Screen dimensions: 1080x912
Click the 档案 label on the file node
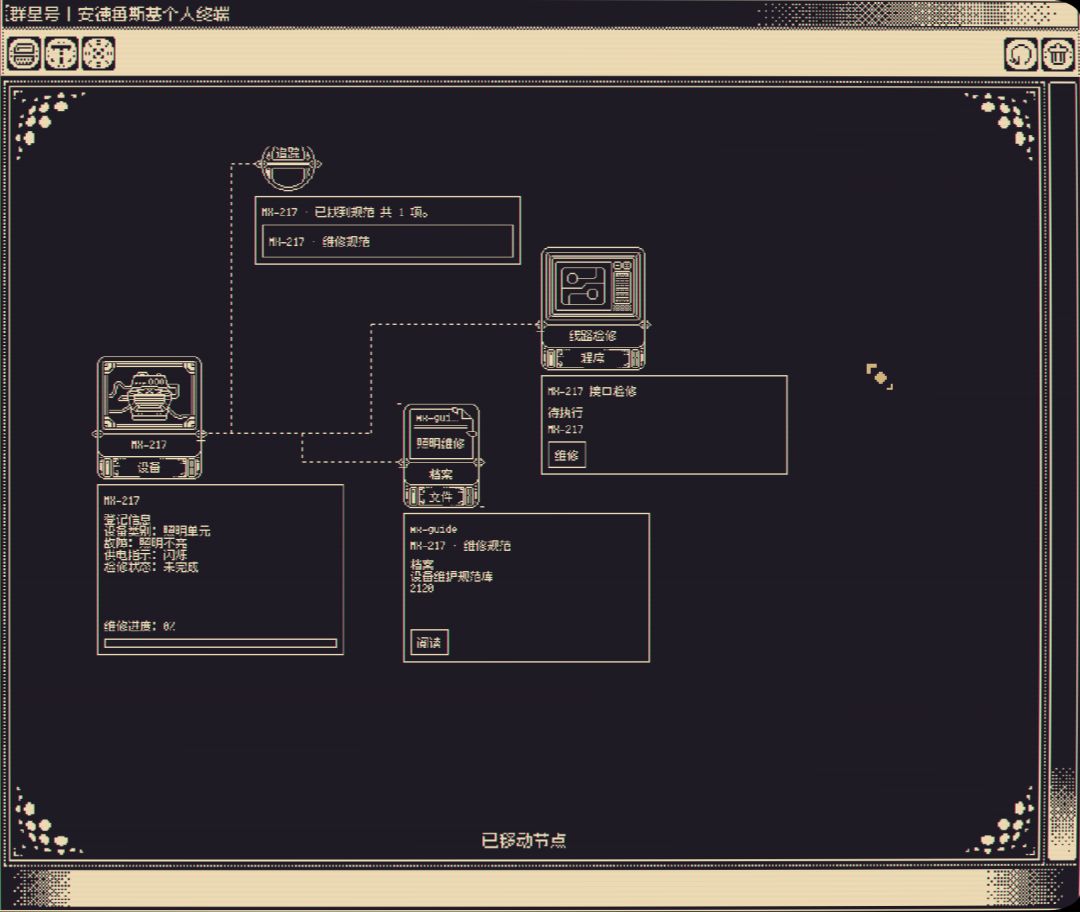(x=441, y=475)
